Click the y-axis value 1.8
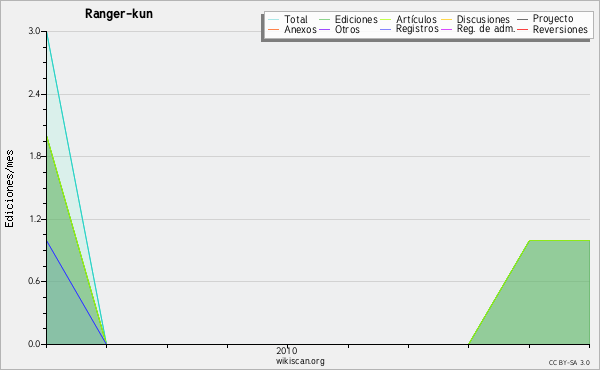The image size is (600, 370). click(34, 156)
